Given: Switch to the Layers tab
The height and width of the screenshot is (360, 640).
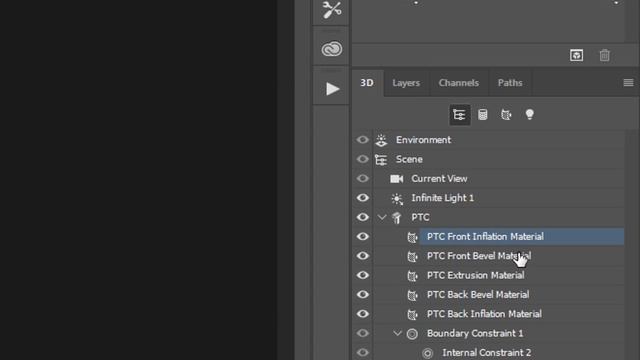Looking at the screenshot, I should pyautogui.click(x=406, y=83).
